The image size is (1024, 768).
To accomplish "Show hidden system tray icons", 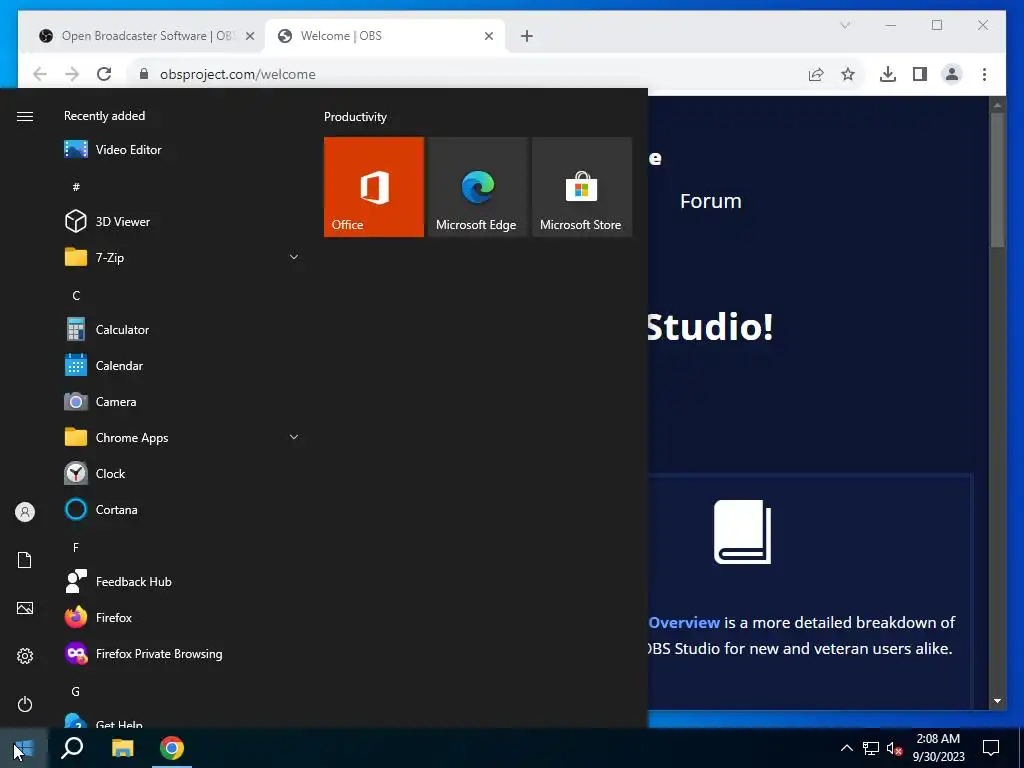I will pyautogui.click(x=846, y=748).
